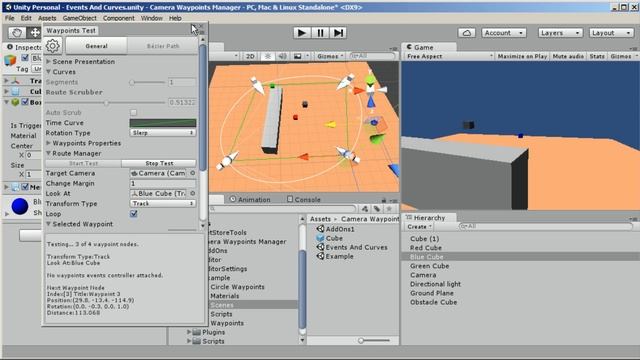Screen dimensions: 640x360
Task: Click the Box Collider component icon
Action: point(15,102)
